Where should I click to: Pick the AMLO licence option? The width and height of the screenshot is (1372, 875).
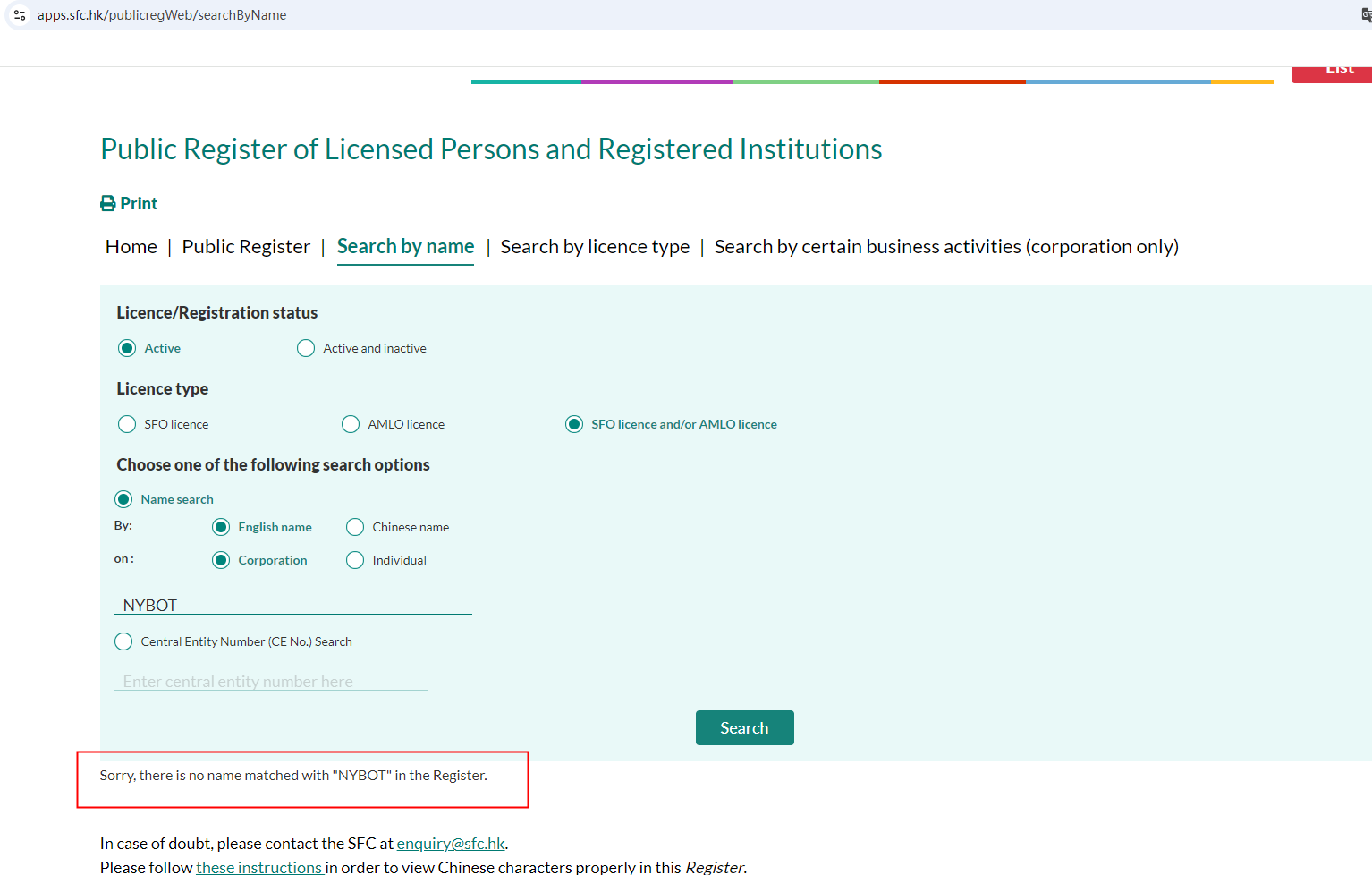[351, 424]
